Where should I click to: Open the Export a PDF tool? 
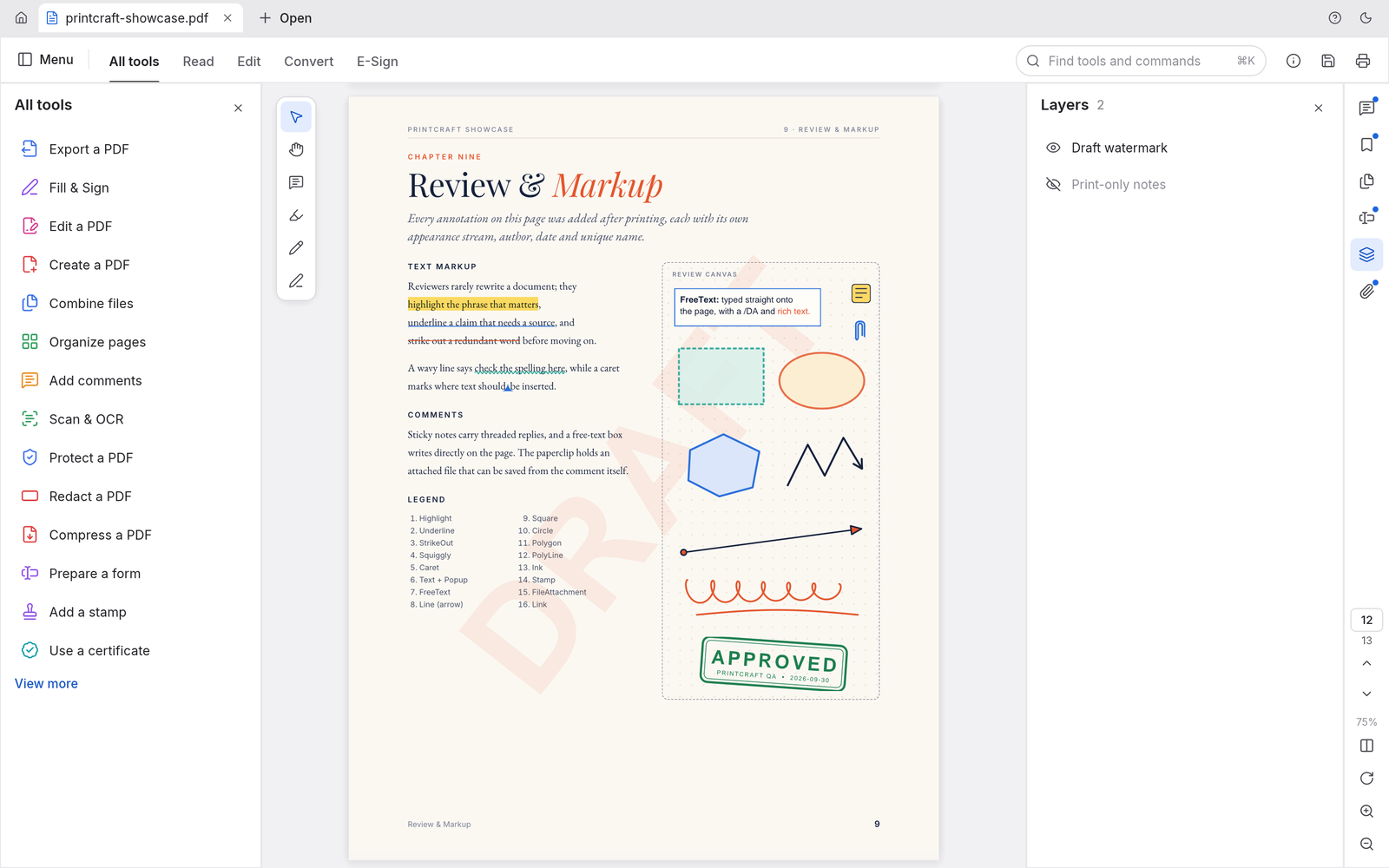click(x=130, y=149)
